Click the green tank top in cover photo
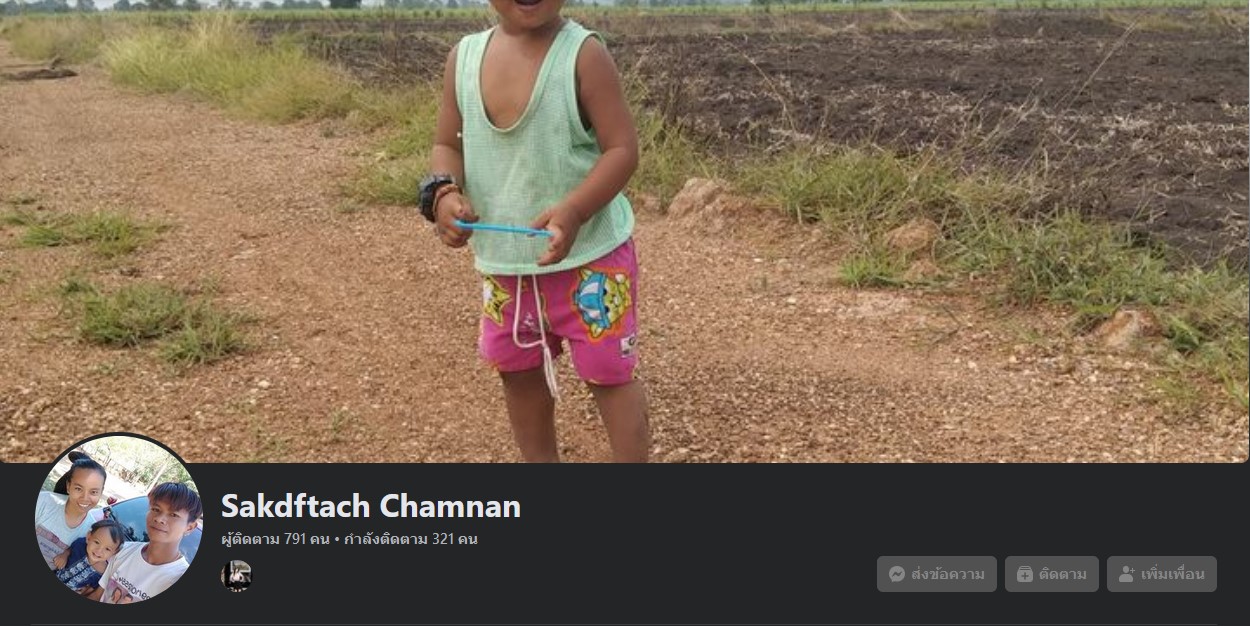The height and width of the screenshot is (626, 1250). pyautogui.click(x=543, y=148)
